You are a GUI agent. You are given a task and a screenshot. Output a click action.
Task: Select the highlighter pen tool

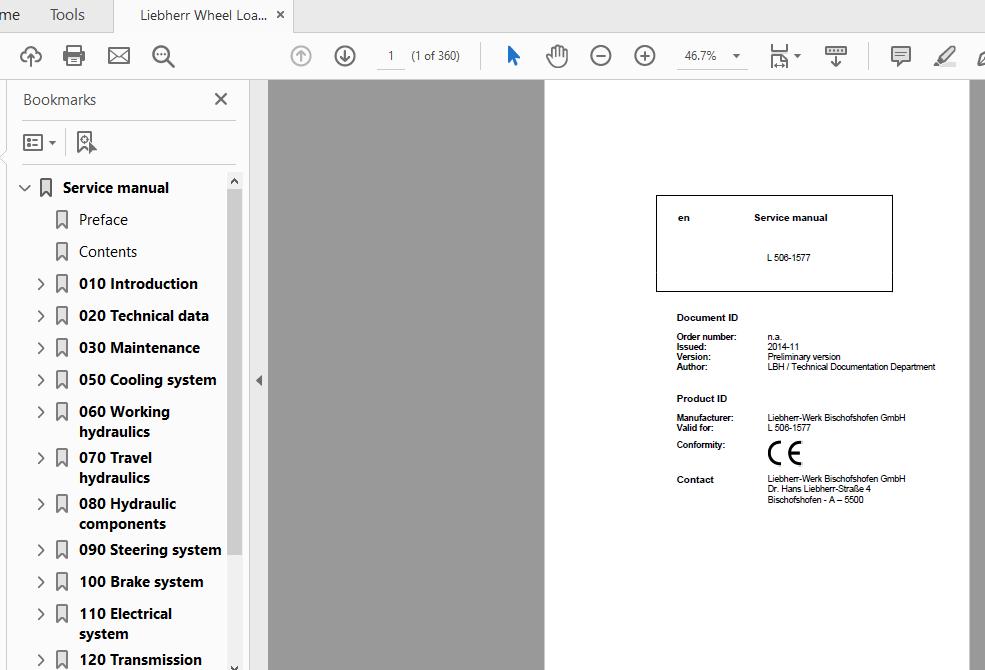(x=945, y=56)
